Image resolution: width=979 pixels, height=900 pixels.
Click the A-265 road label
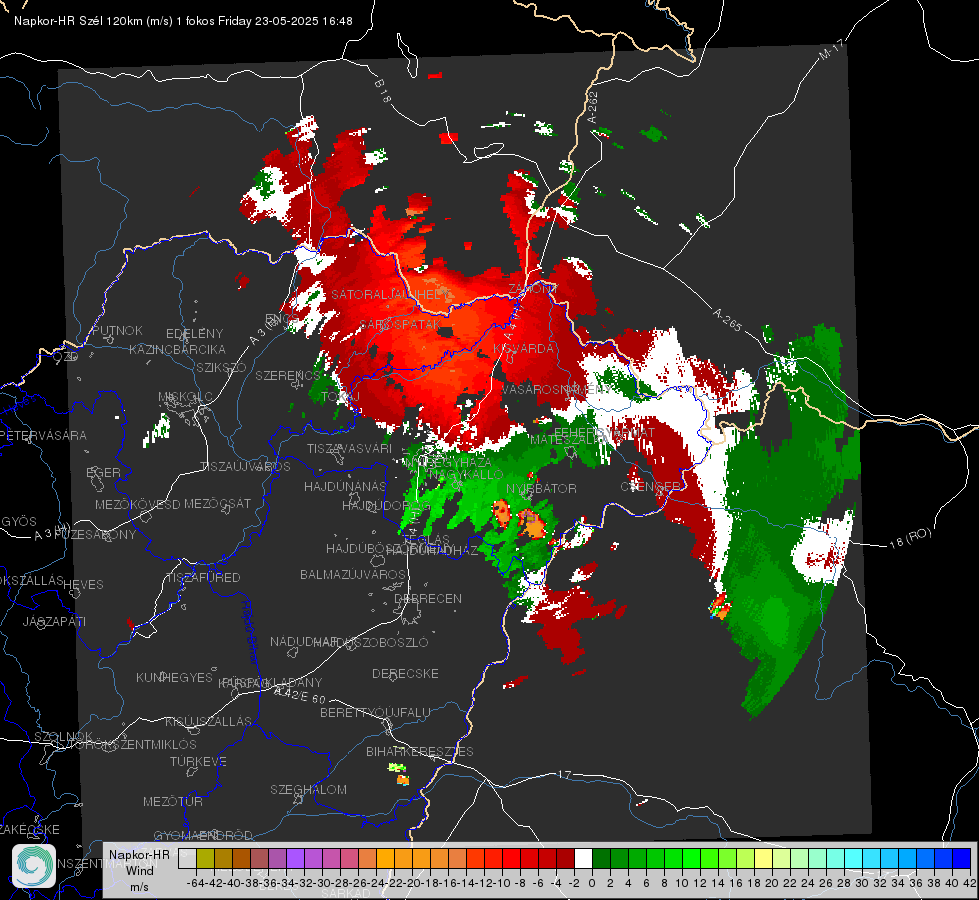pos(727,320)
